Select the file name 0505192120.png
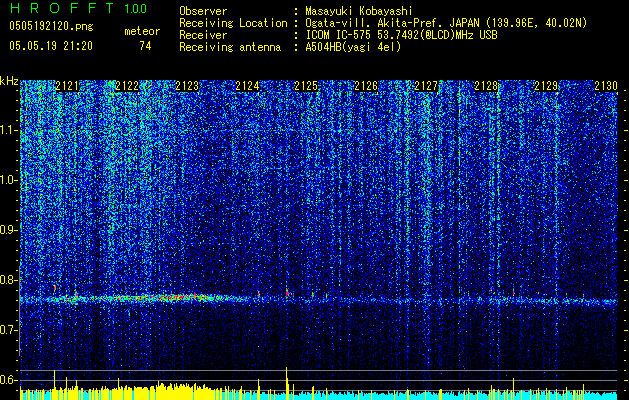 (51, 26)
